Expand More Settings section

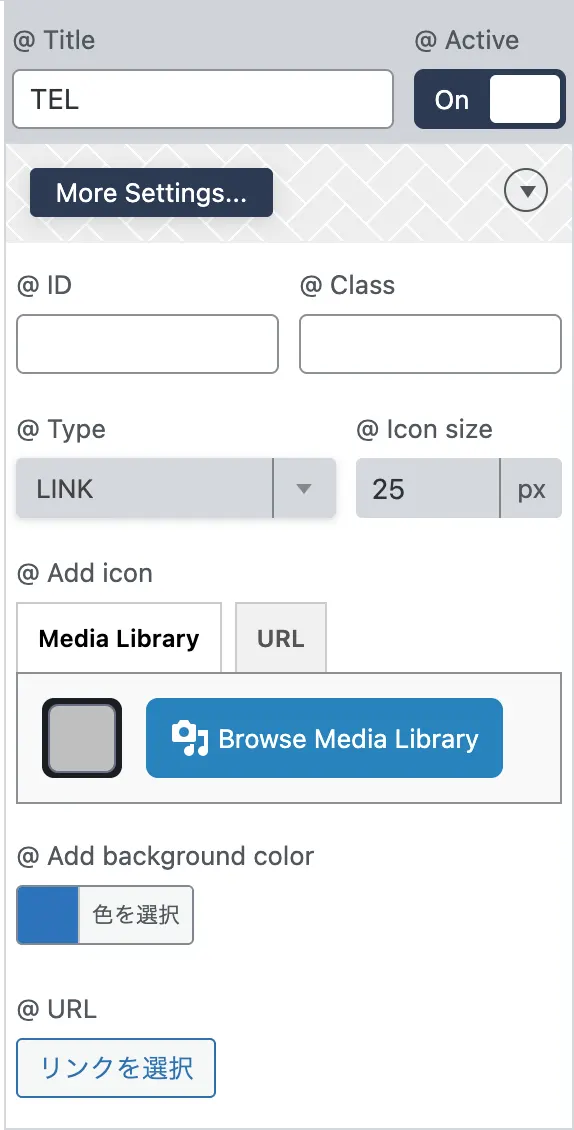[151, 192]
